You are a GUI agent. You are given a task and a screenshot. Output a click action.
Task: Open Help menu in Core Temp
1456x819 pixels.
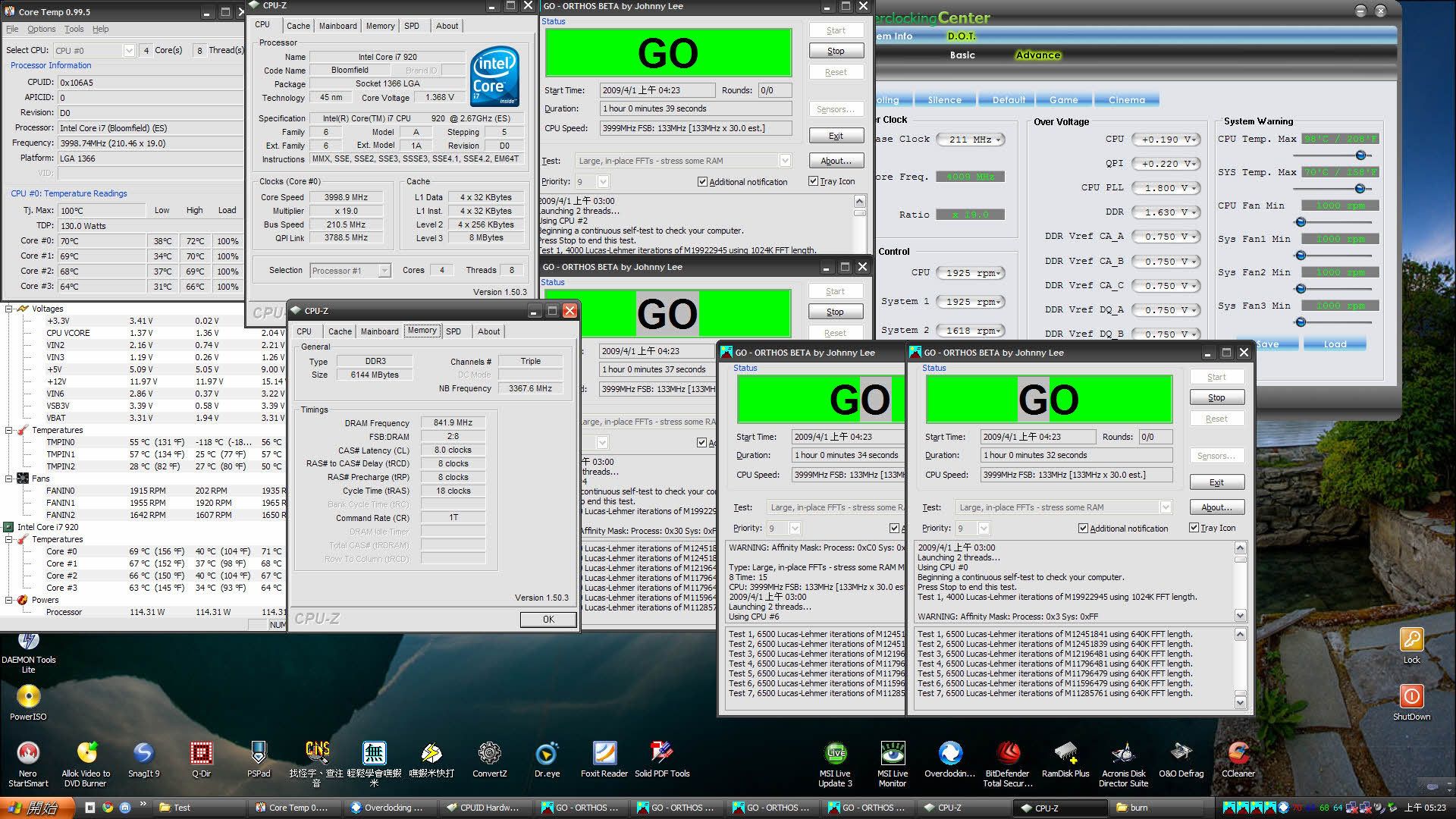coord(100,30)
